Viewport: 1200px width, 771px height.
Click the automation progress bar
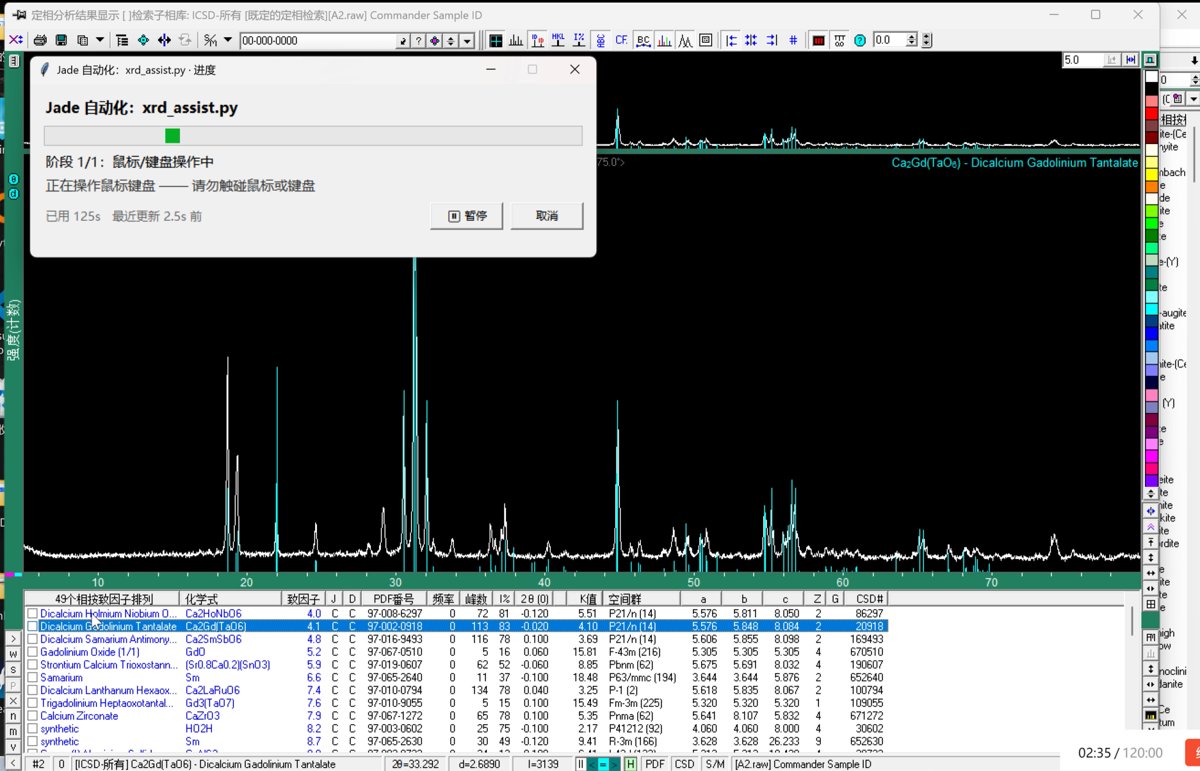point(313,136)
